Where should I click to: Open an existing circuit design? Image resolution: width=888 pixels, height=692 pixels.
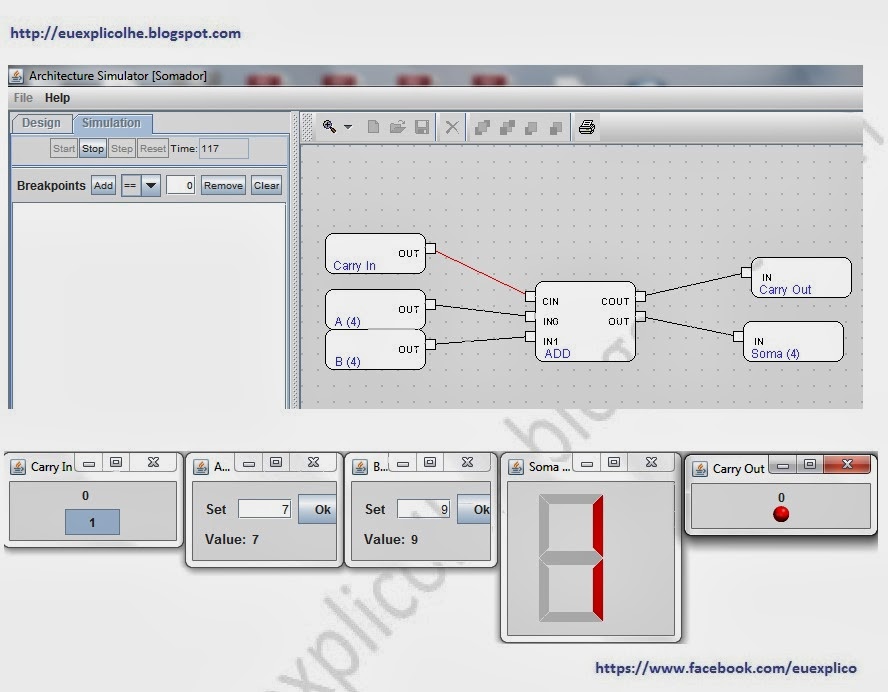click(397, 126)
